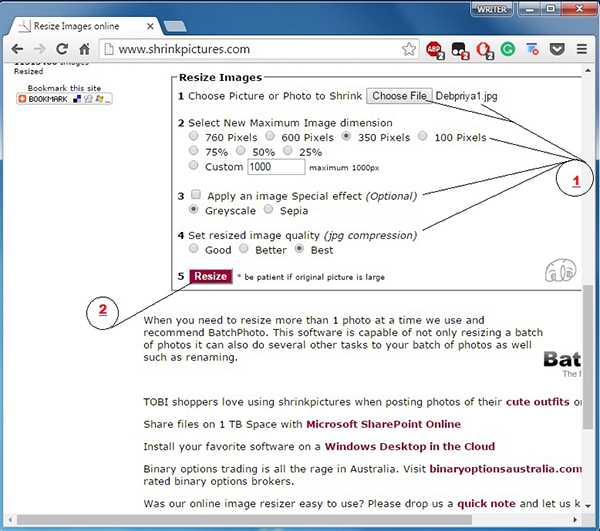Click the black mask extension icon
This screenshot has height=531, width=600.
460,50
